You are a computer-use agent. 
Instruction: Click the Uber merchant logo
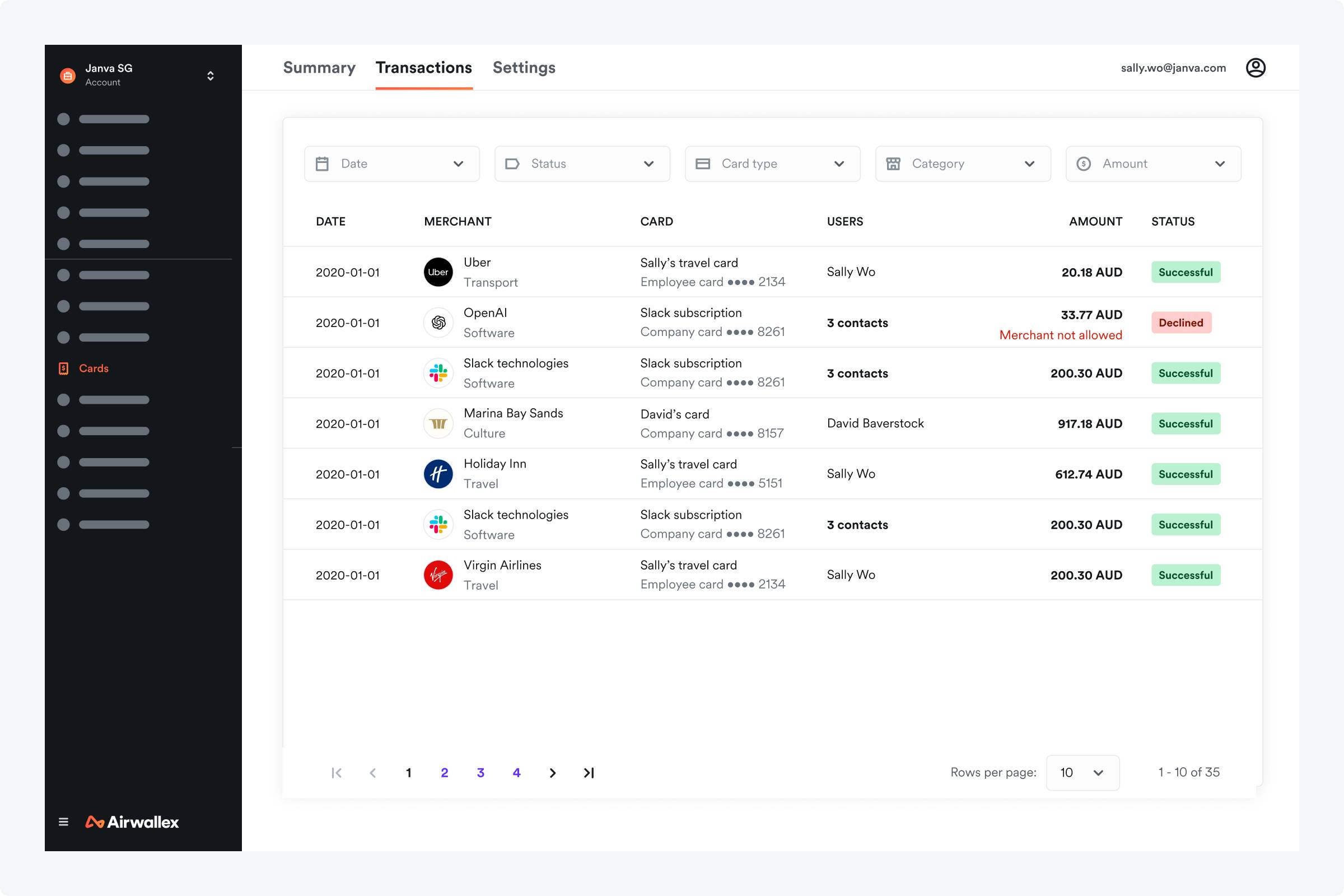pyautogui.click(x=438, y=272)
